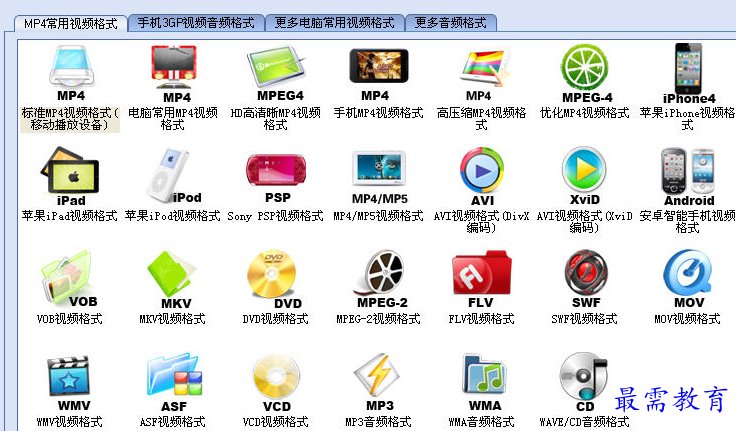Viewport: 736px width, 431px height.
Task: Open the 更多音频格式 tab
Action: click(x=451, y=23)
